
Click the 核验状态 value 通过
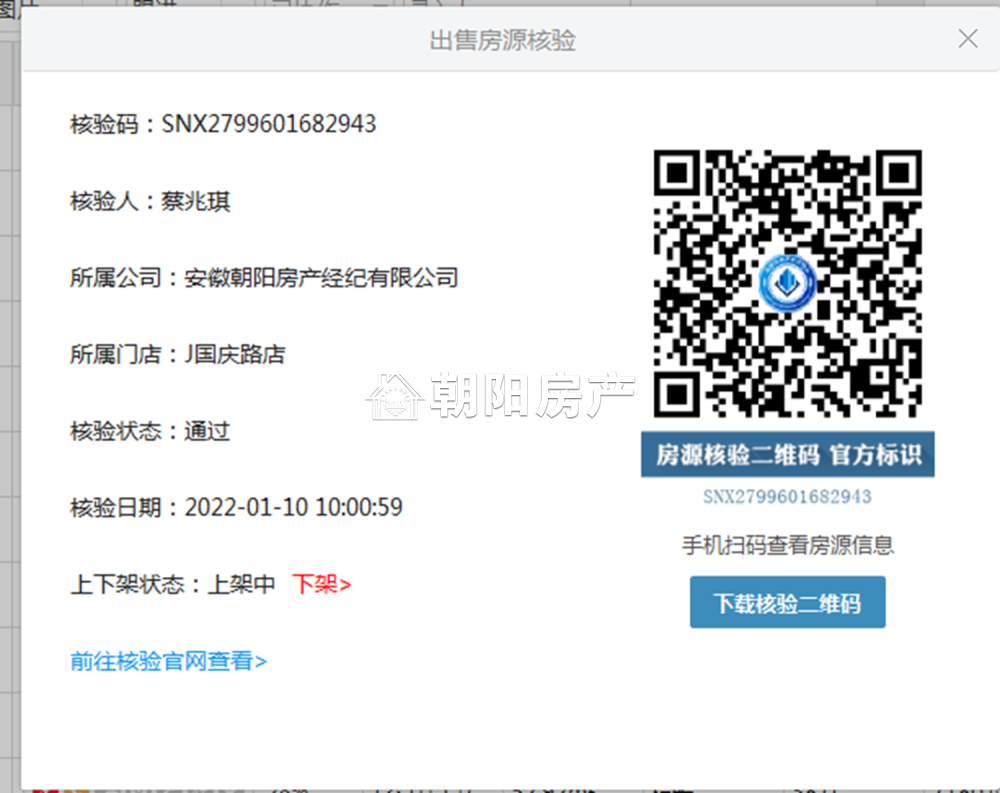(207, 431)
